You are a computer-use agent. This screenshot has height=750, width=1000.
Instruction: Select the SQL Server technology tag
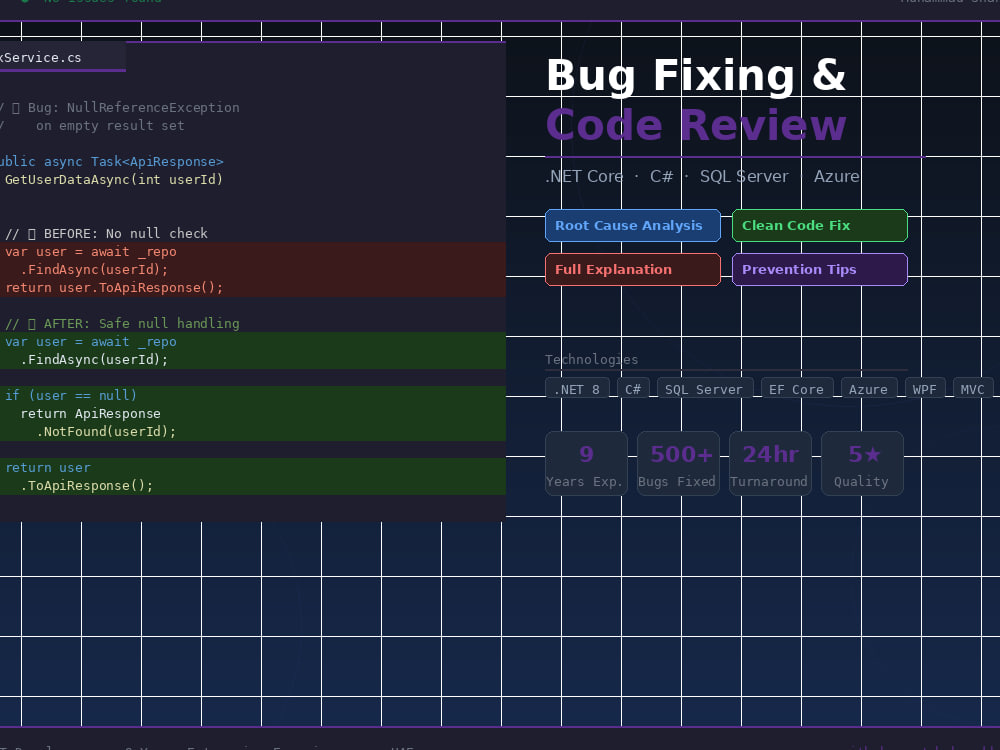[x=705, y=389]
